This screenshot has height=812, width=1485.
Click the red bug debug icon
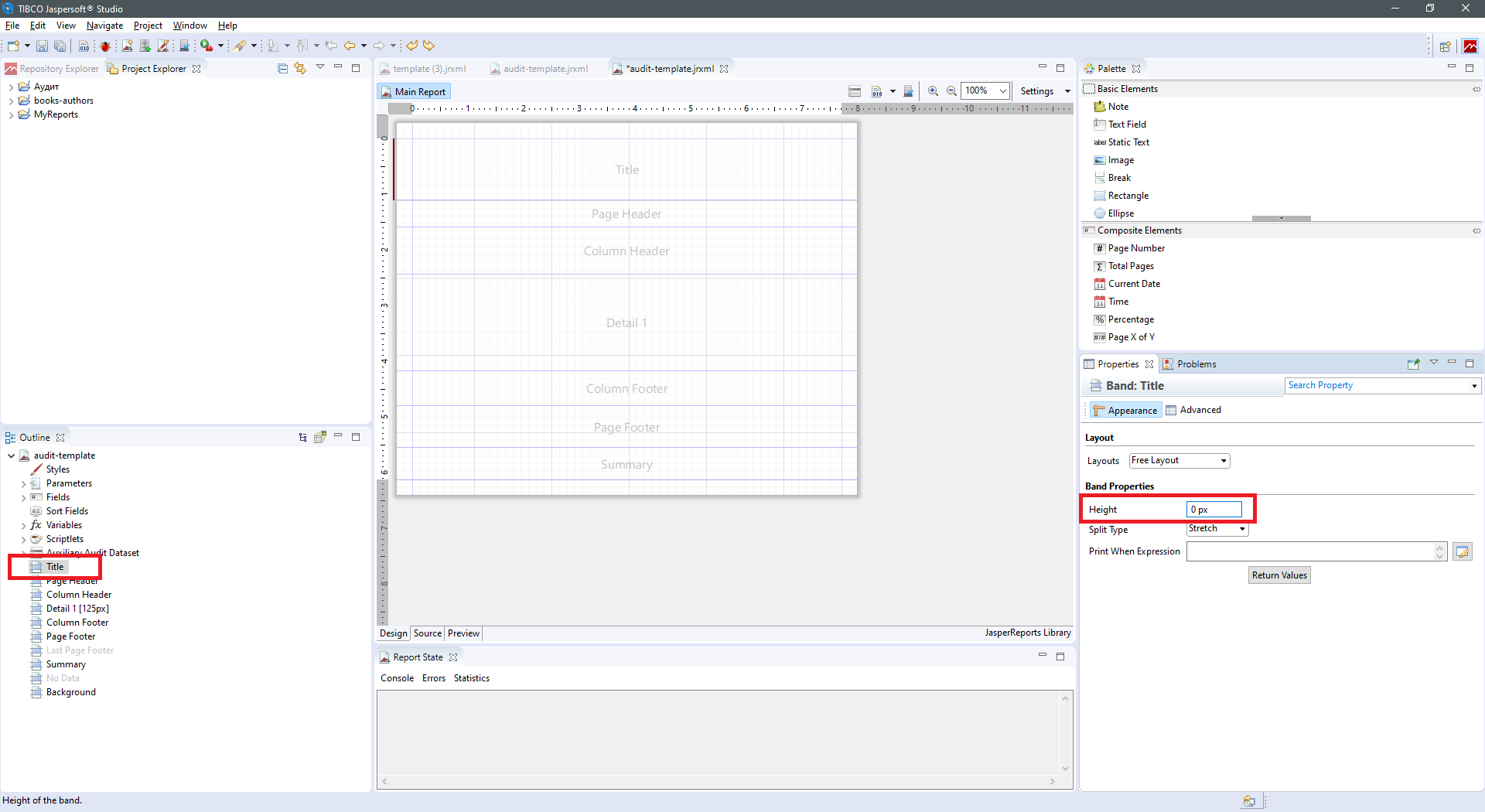coord(105,46)
